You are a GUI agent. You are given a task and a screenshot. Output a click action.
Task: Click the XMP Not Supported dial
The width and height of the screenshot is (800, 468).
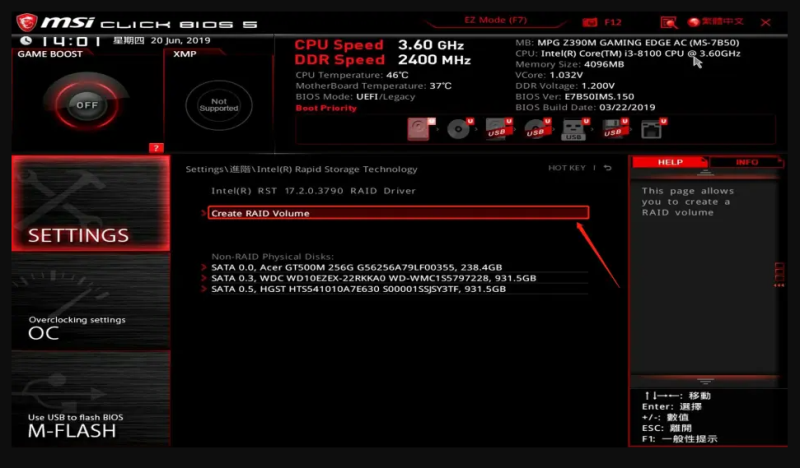click(x=219, y=105)
